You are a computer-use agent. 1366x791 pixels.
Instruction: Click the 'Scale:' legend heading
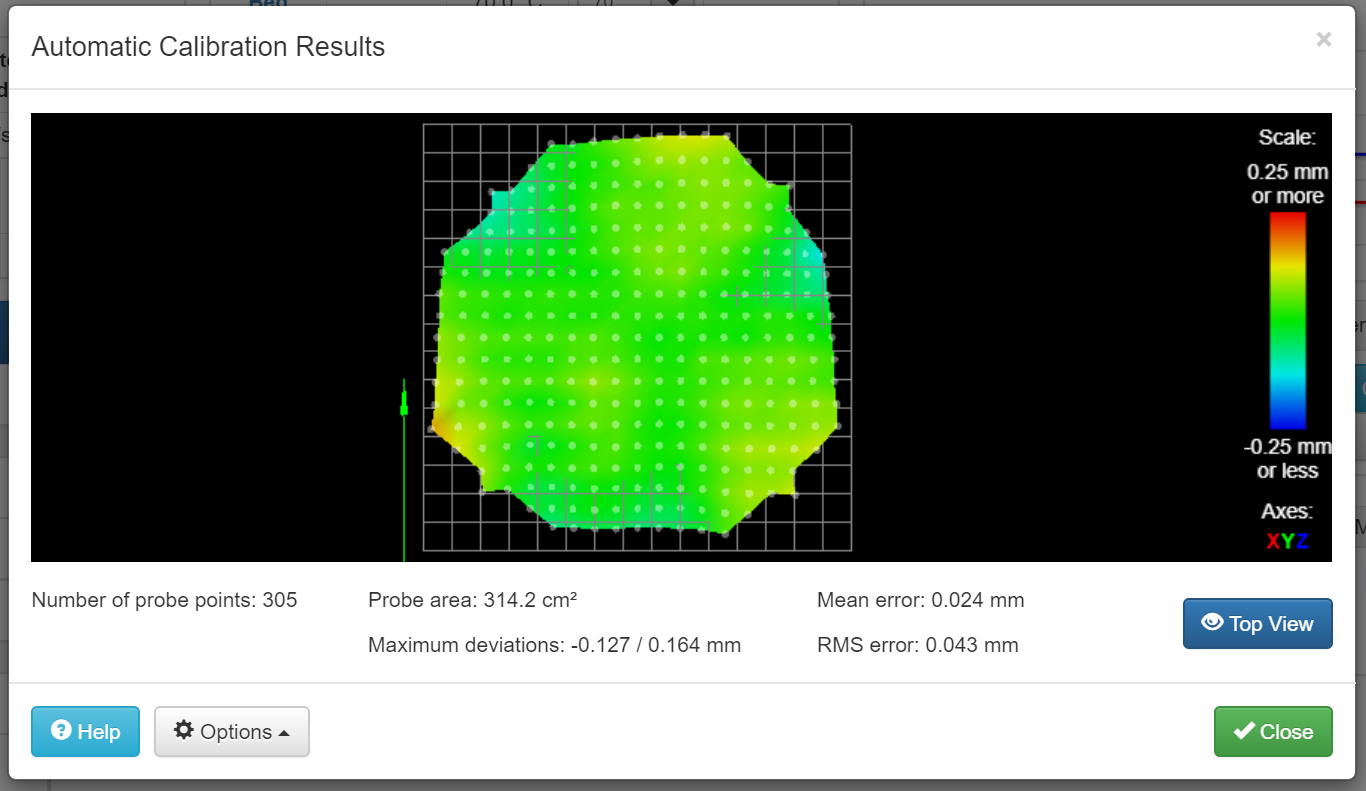(1287, 137)
